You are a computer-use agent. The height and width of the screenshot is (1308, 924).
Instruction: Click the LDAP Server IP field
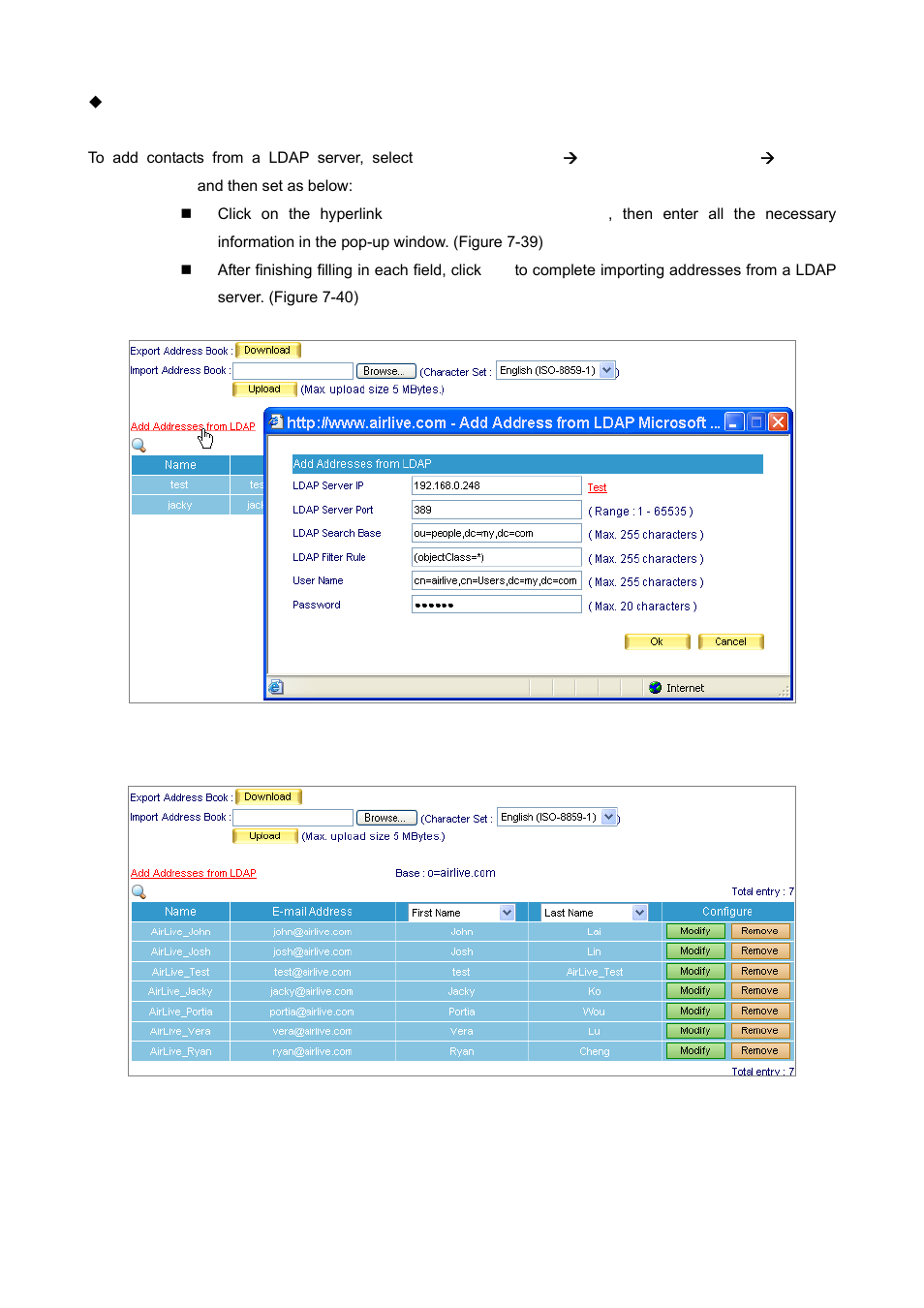pos(496,485)
